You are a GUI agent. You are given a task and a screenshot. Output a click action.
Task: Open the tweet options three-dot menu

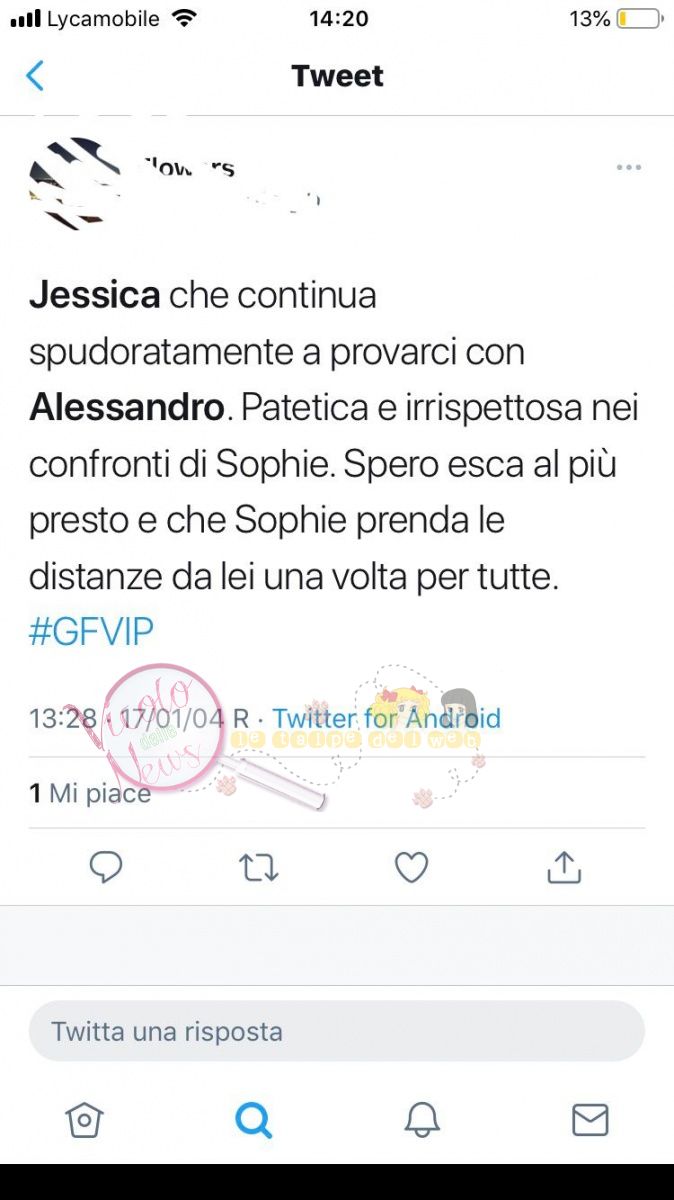pos(628,167)
